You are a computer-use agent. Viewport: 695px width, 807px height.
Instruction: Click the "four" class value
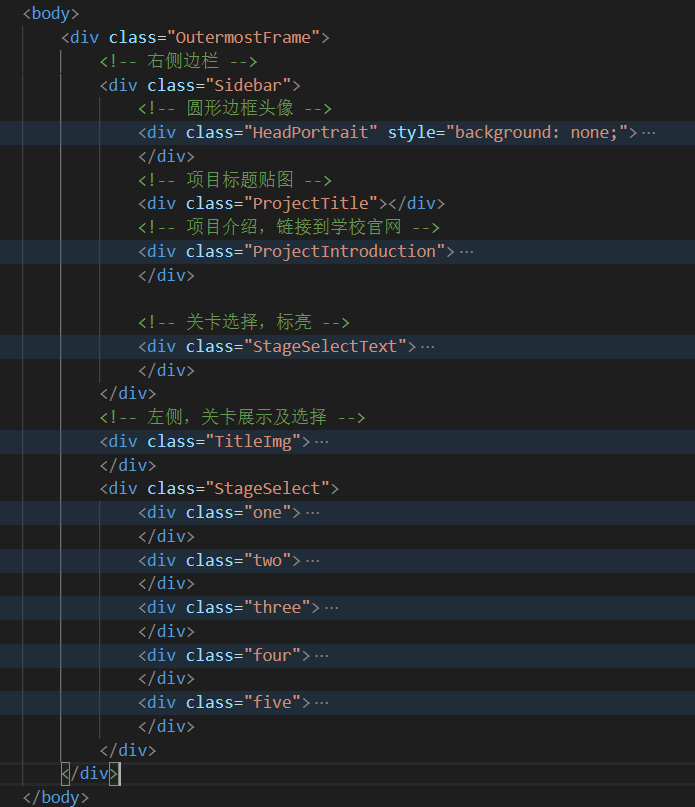272,656
